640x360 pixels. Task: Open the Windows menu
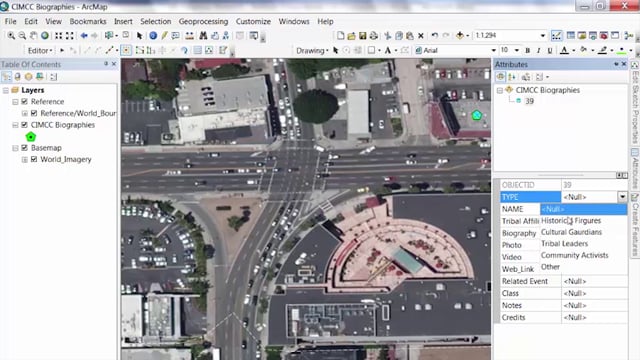[294, 21]
